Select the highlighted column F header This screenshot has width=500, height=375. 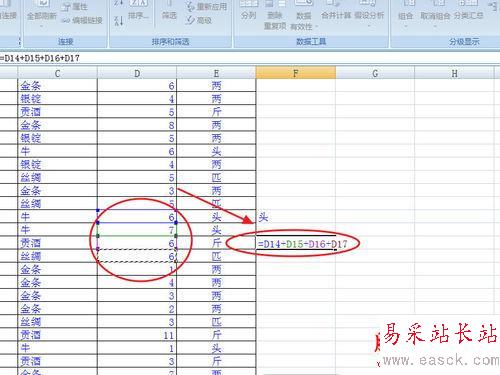pos(296,73)
